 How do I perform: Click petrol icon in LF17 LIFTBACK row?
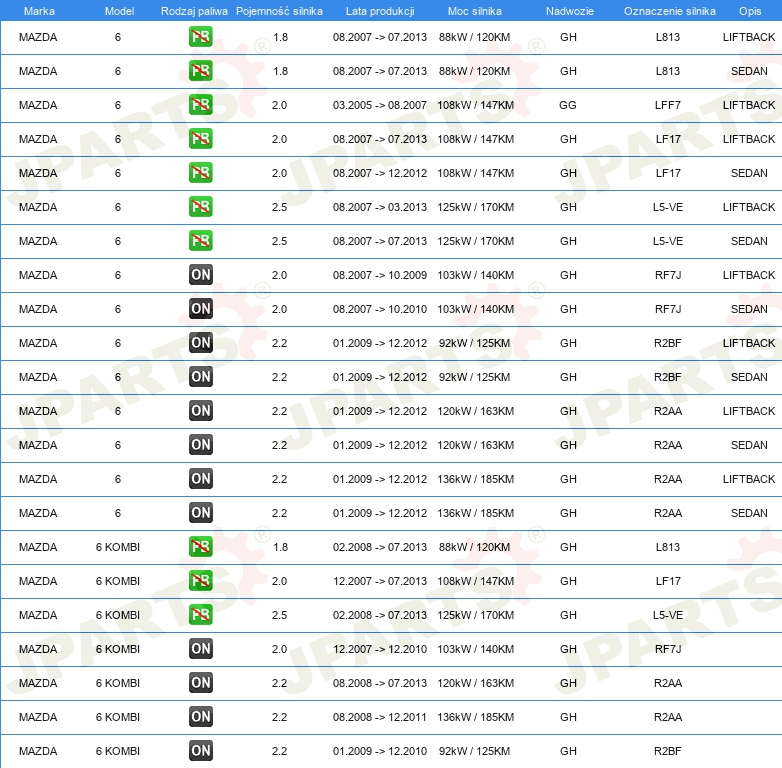pos(200,139)
